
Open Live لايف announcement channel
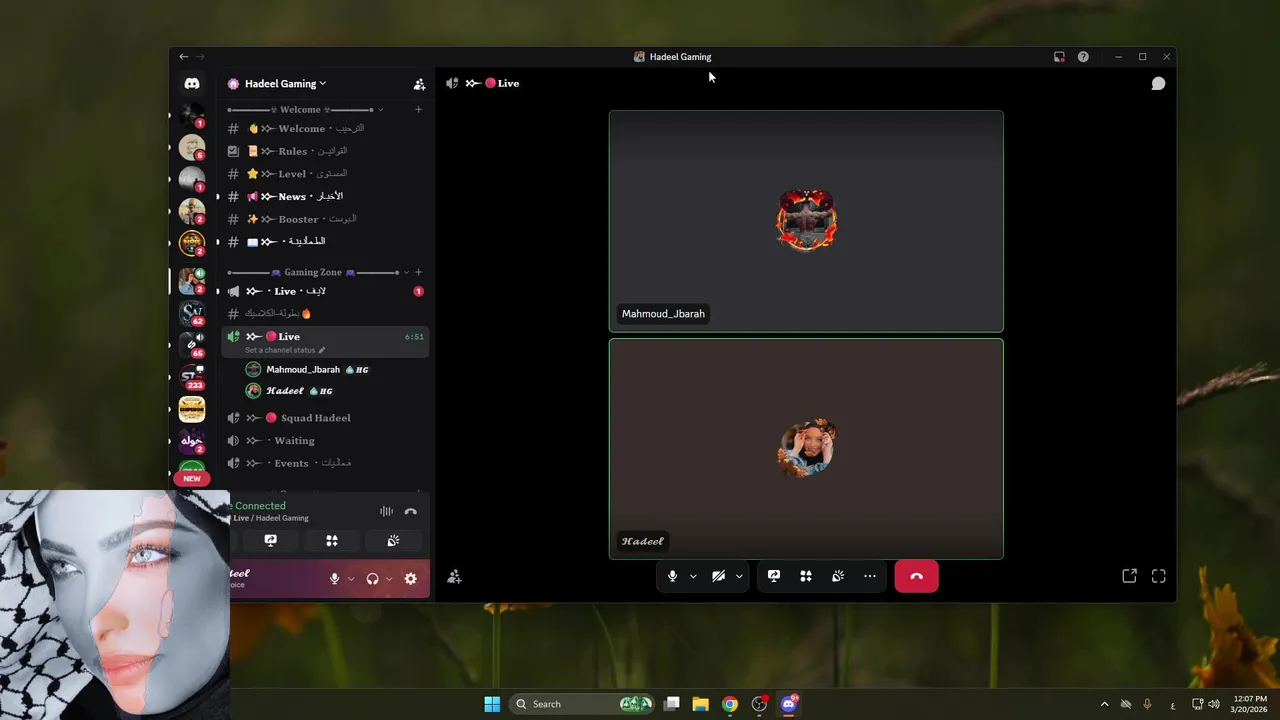325,291
